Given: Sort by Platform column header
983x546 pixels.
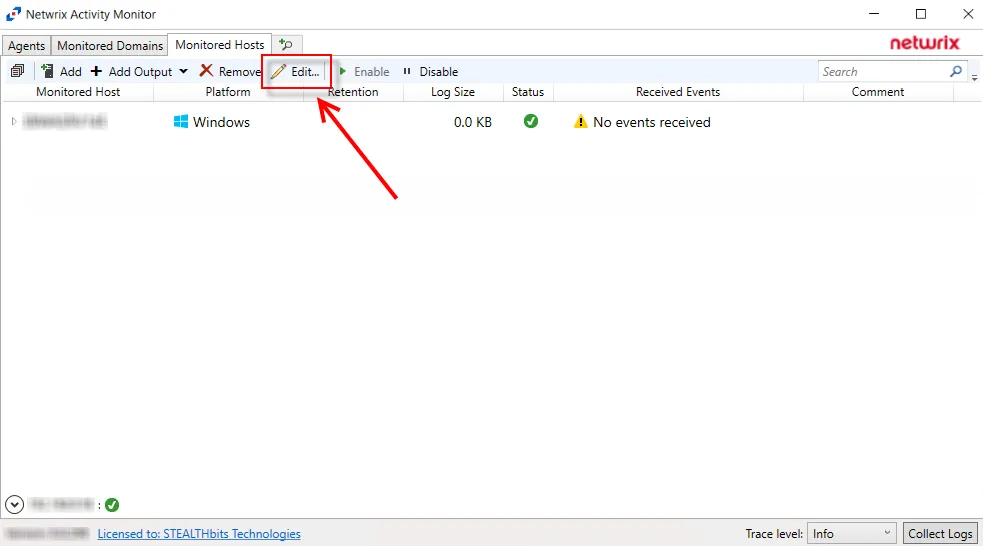Looking at the screenshot, I should coord(228,92).
